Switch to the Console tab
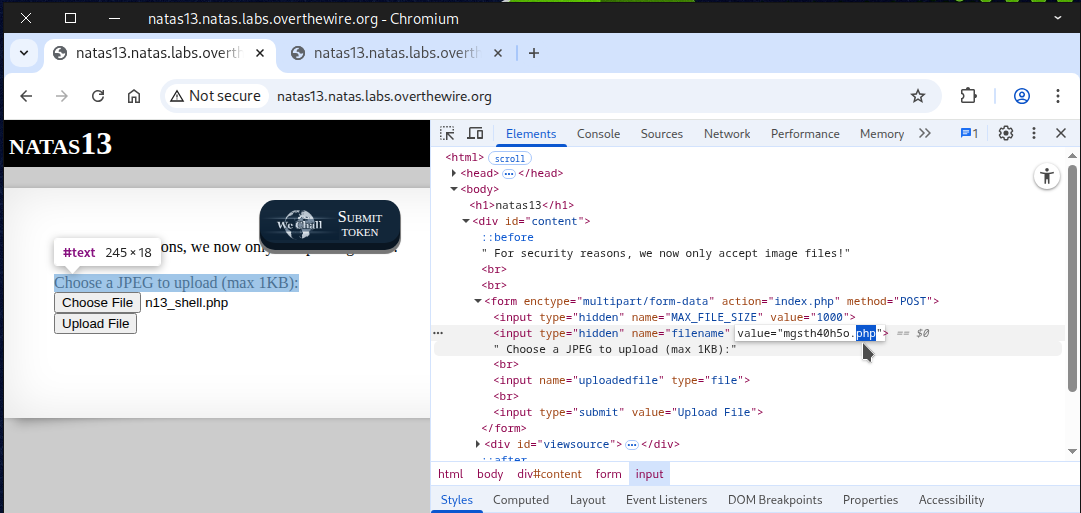The image size is (1081, 513). pos(598,134)
